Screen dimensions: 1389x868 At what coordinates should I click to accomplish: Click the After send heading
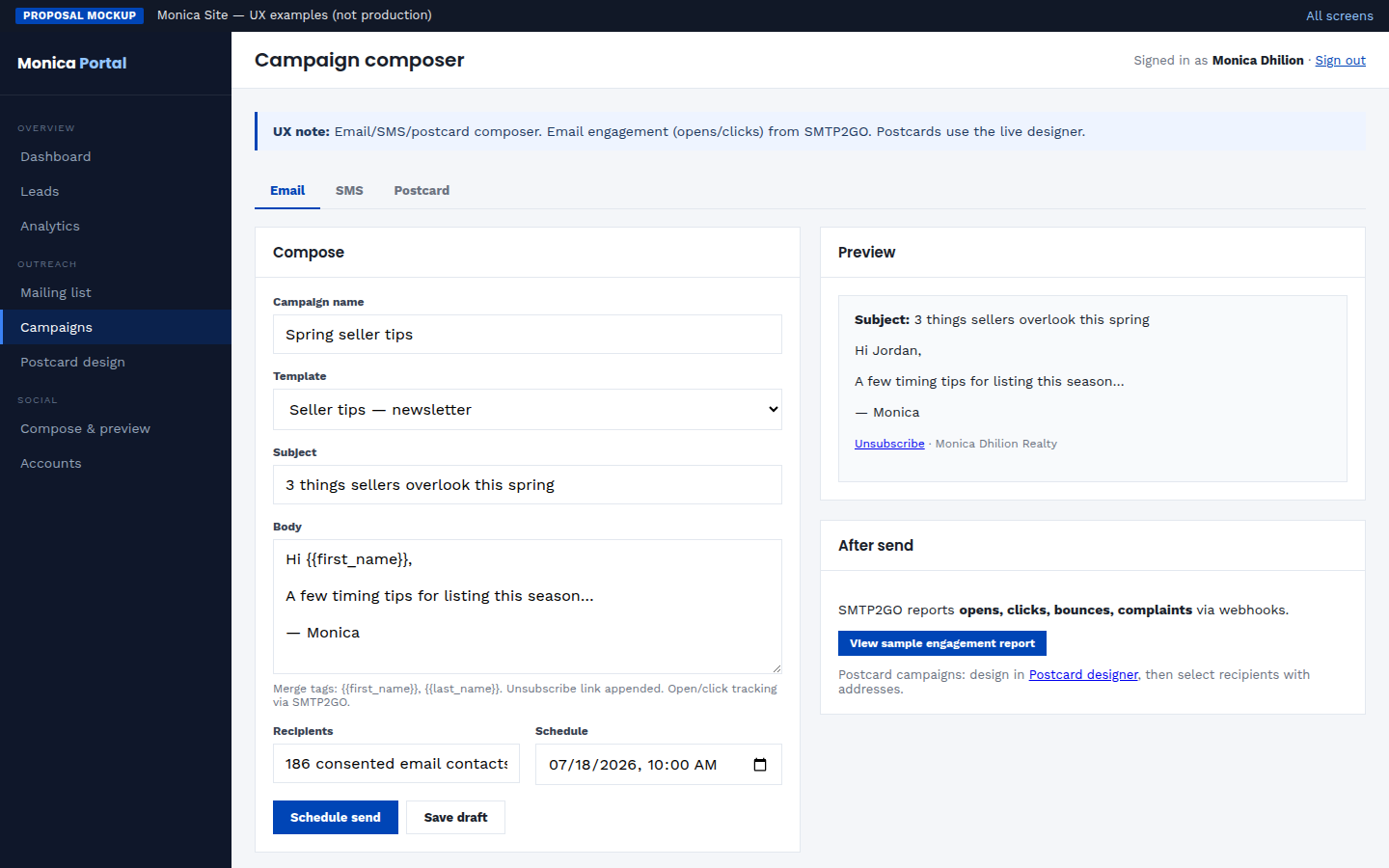tap(875, 546)
